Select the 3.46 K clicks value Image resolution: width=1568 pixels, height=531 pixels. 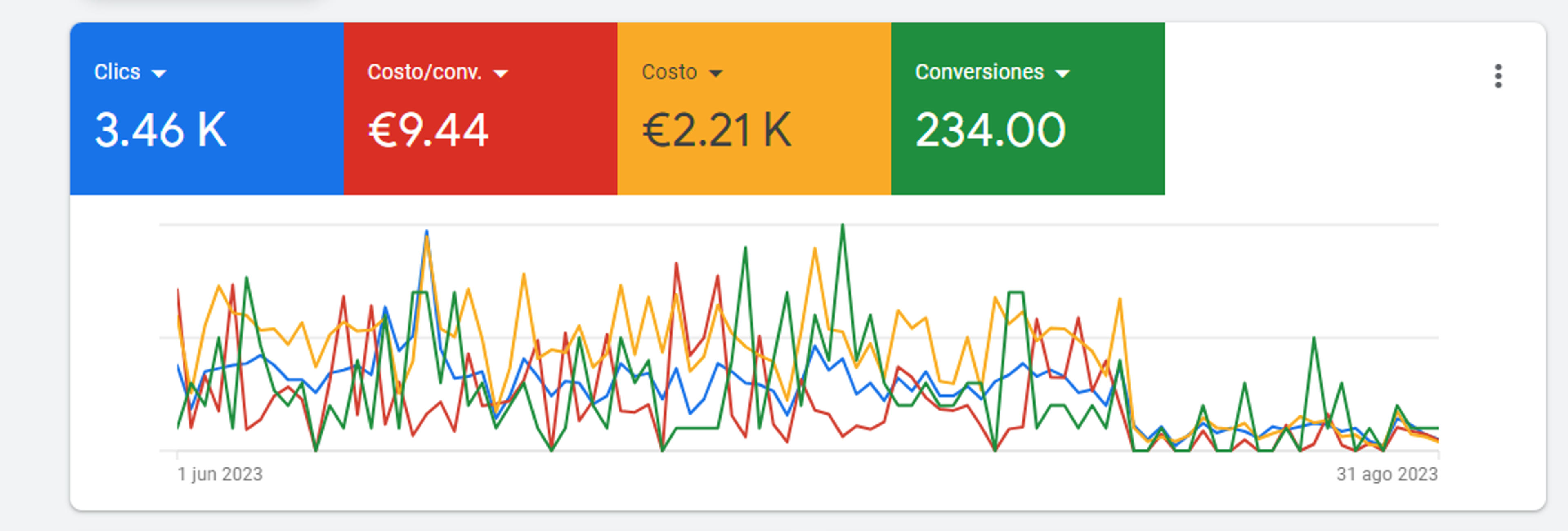(160, 130)
